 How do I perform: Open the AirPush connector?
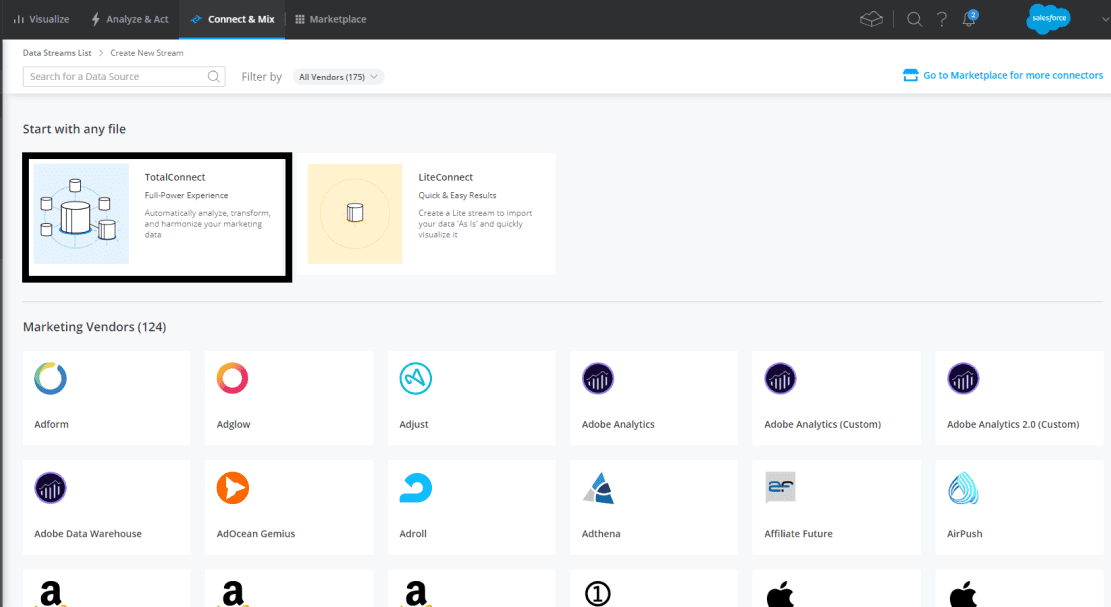point(963,488)
